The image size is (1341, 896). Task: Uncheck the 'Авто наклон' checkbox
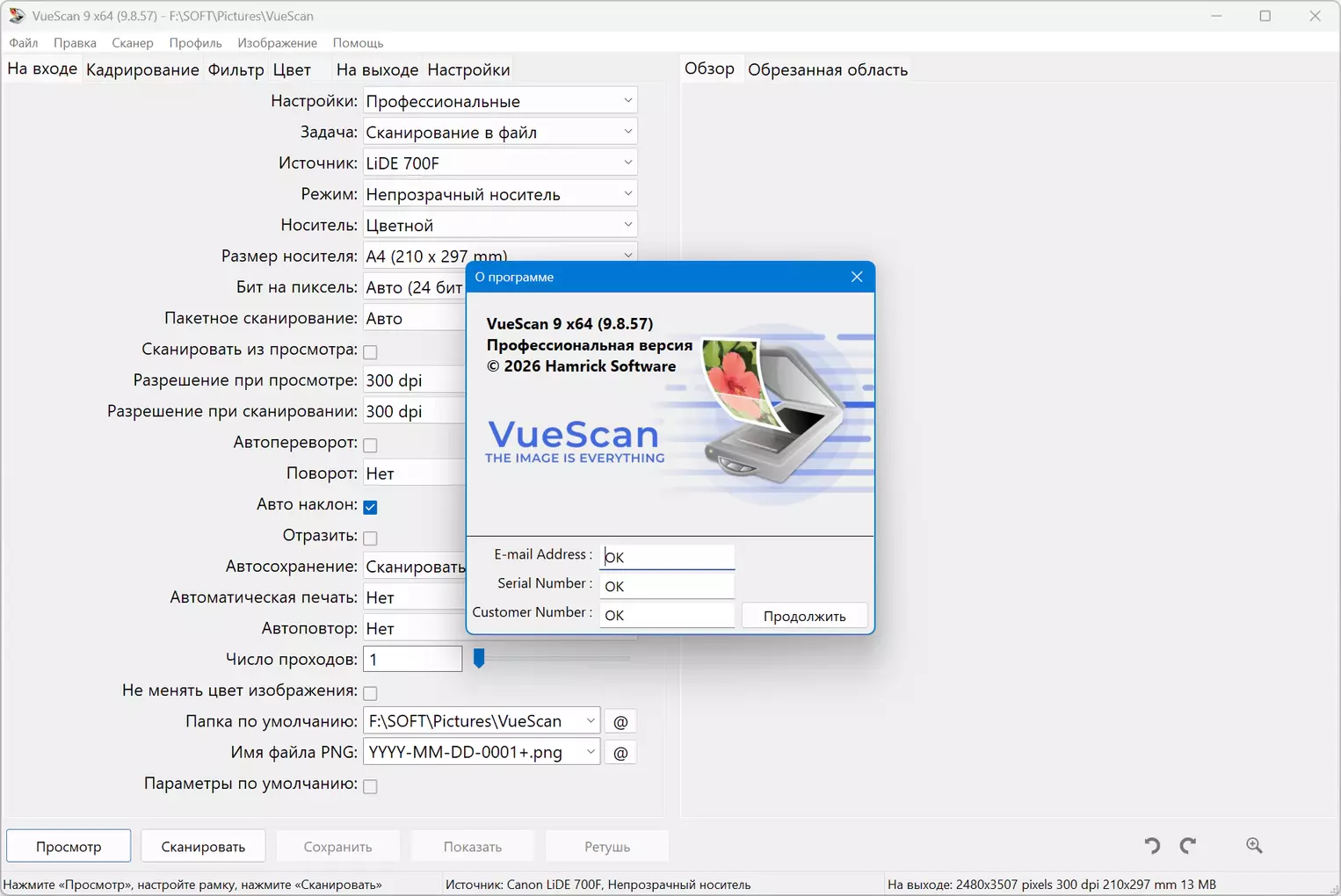(x=370, y=507)
